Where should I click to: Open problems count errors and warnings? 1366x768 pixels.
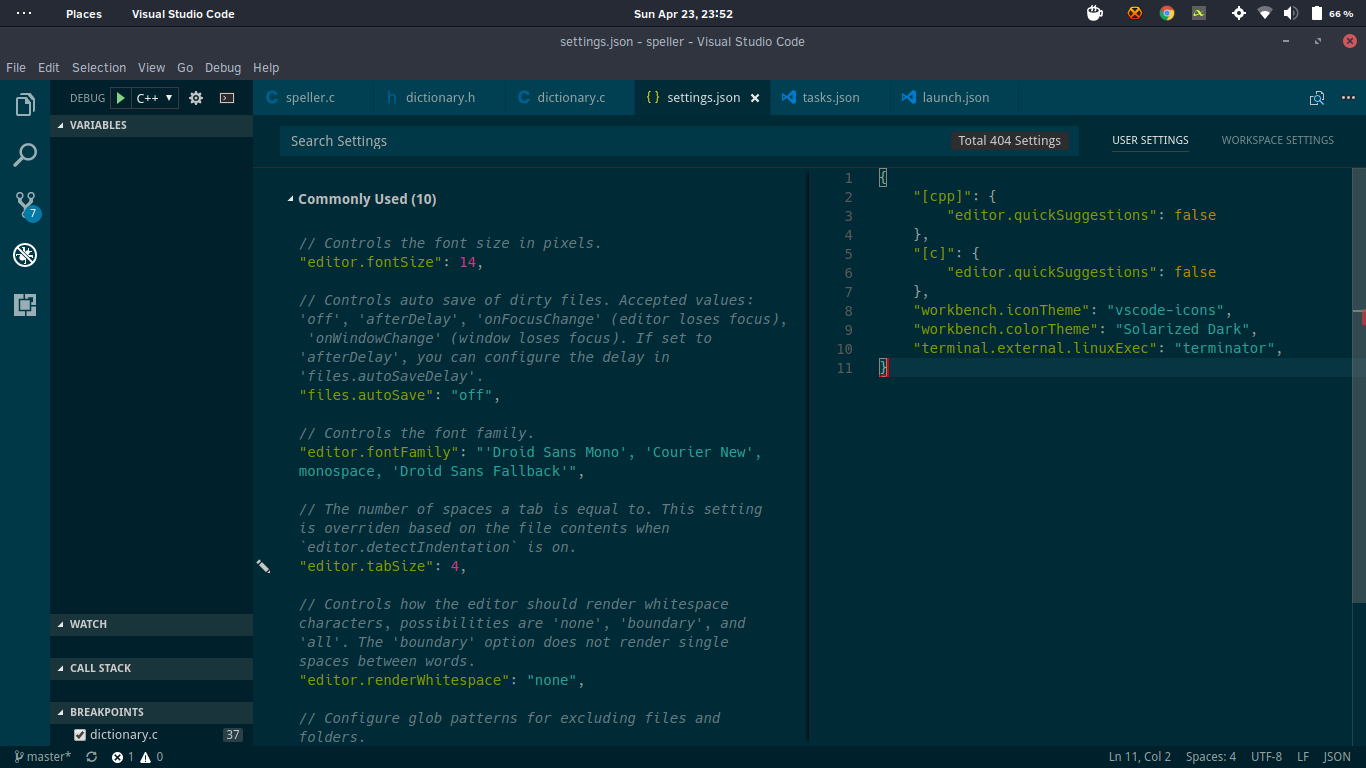pyautogui.click(x=137, y=757)
